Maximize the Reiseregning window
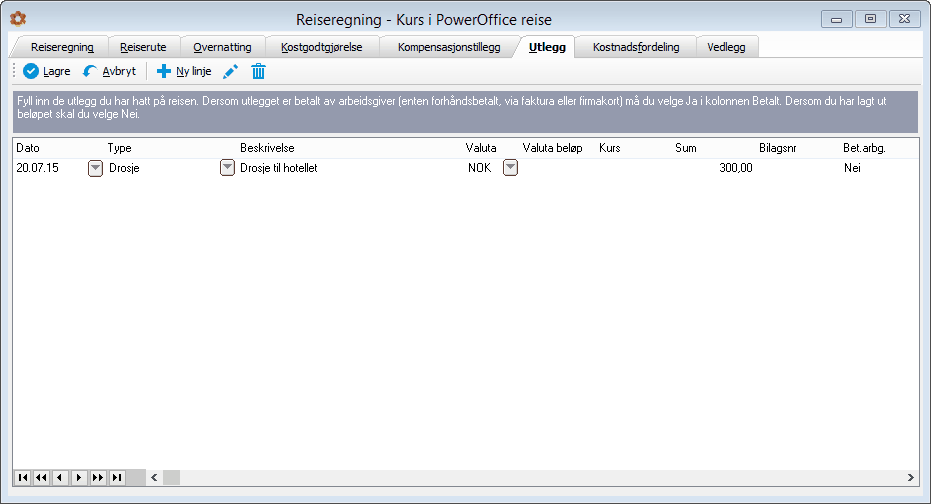Screen dimensions: 931x504 click(870, 19)
